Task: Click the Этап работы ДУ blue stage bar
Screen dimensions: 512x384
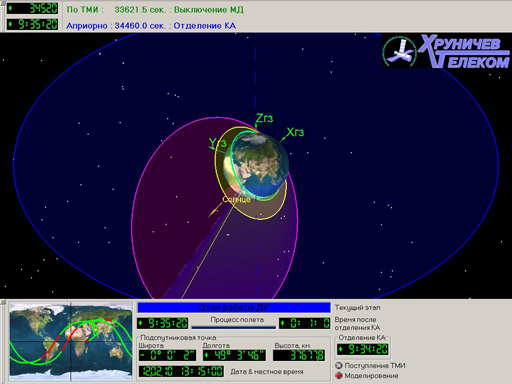Action: (234, 307)
